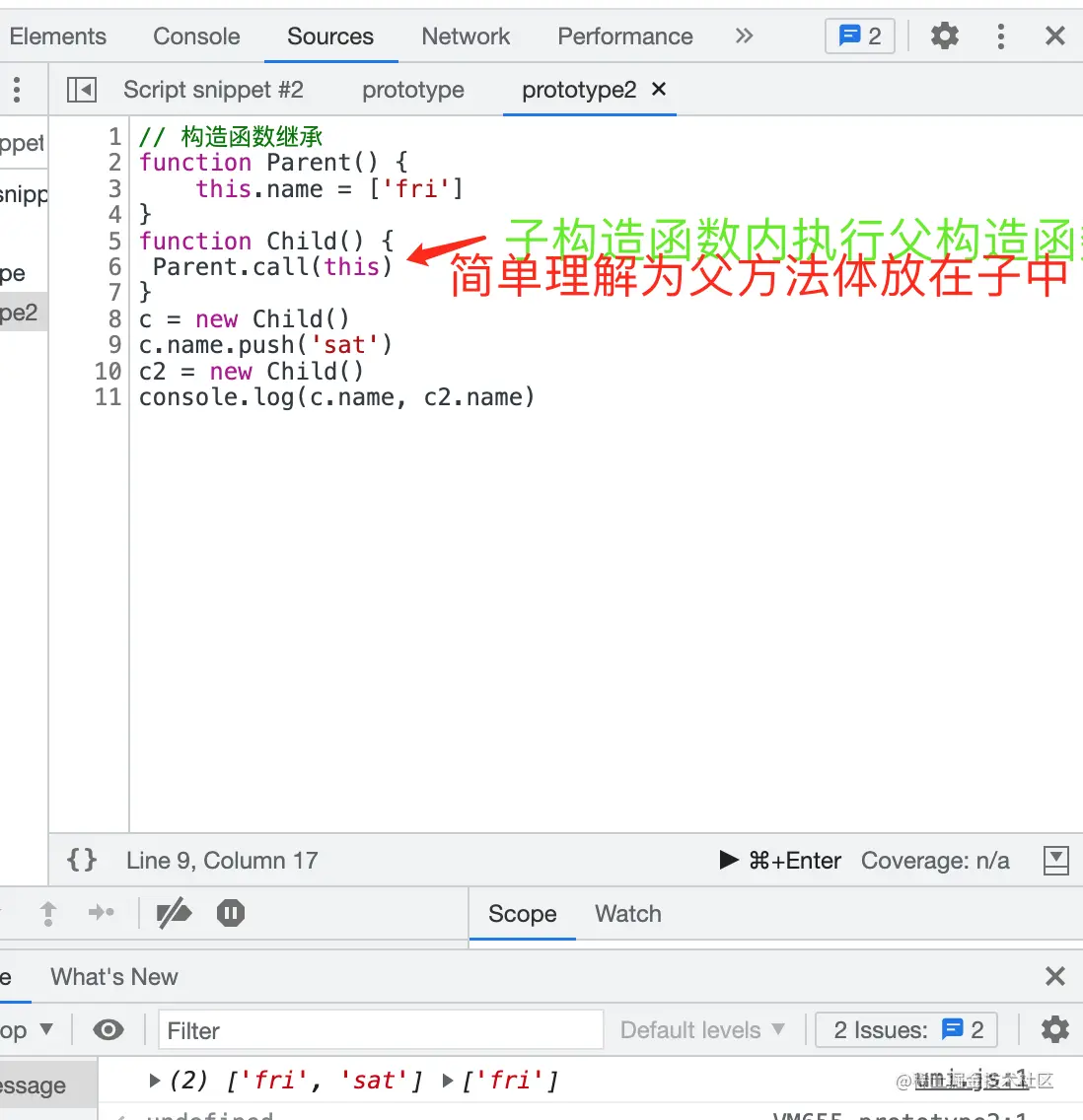Close the DevTools panel
The width and height of the screenshot is (1083, 1120).
point(1055,35)
